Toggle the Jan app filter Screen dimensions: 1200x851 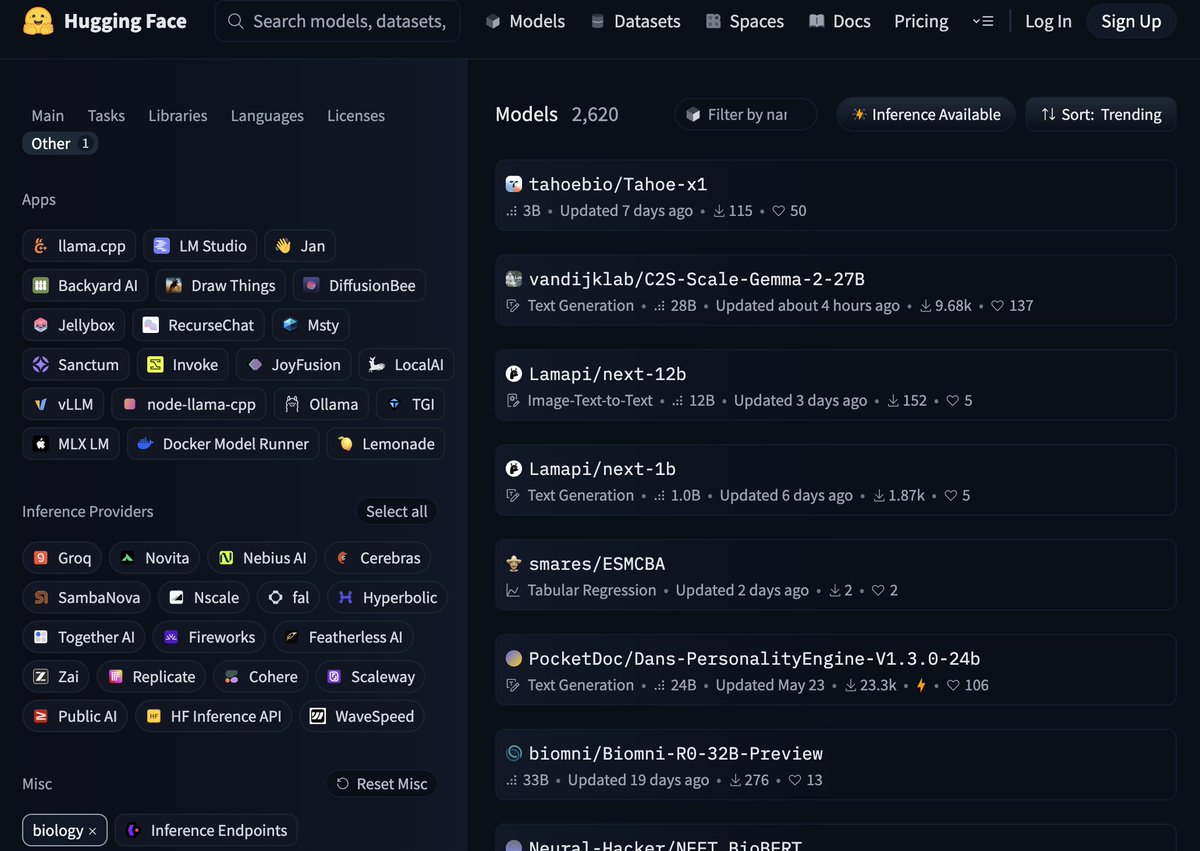[x=300, y=246]
